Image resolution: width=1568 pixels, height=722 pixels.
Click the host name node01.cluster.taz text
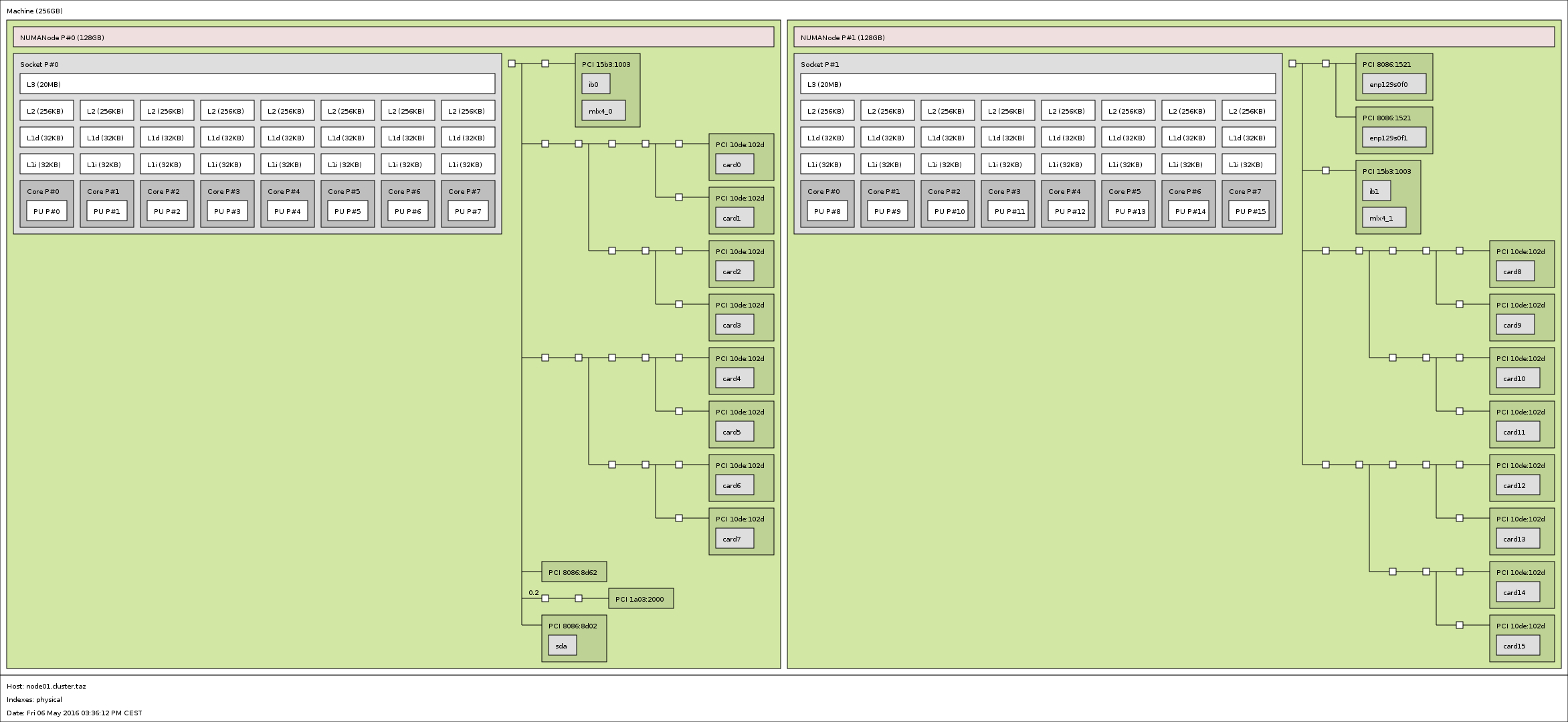[56, 686]
